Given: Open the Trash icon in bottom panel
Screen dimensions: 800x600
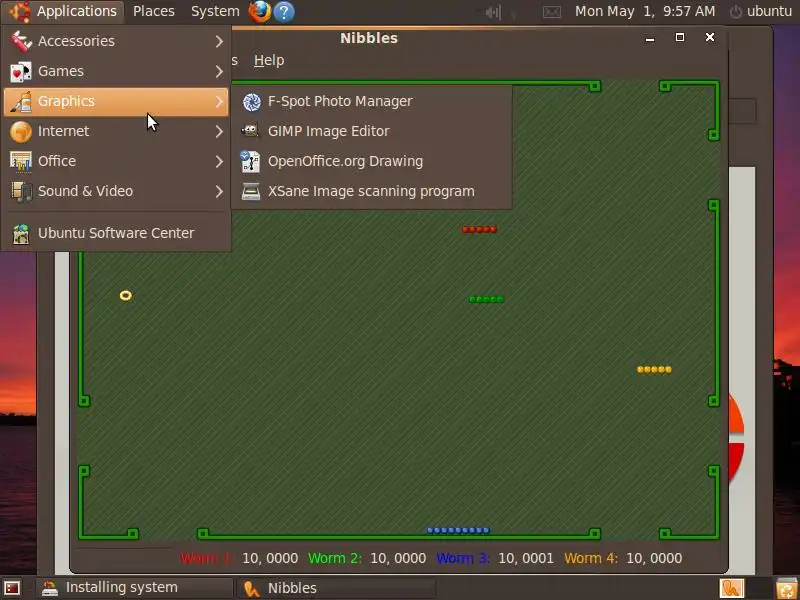Looking at the screenshot, I should (x=786, y=588).
